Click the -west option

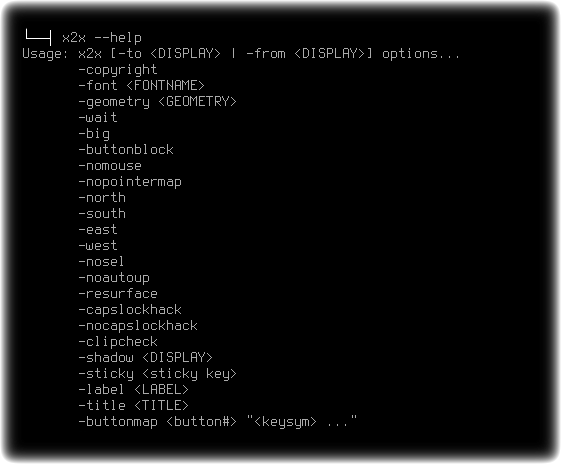pos(98,245)
